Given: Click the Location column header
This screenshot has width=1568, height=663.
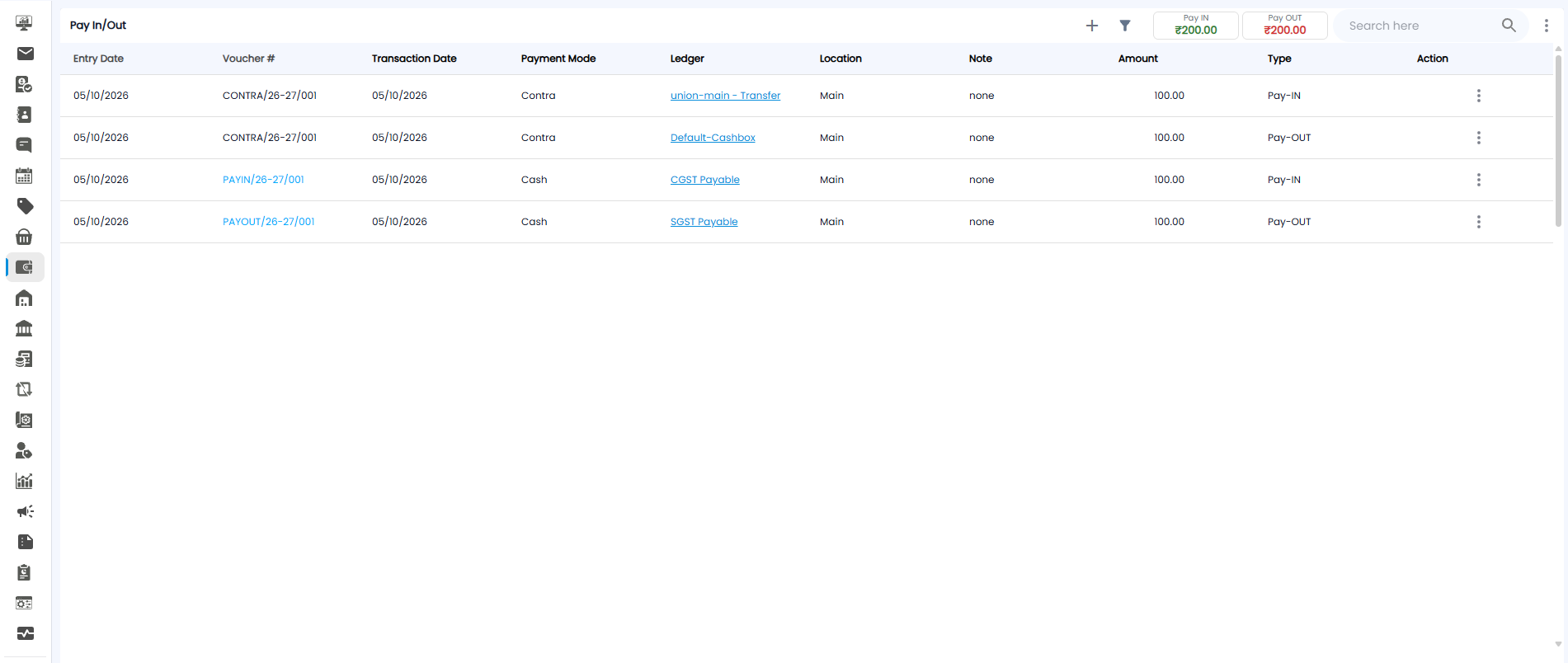Looking at the screenshot, I should pyautogui.click(x=841, y=59).
